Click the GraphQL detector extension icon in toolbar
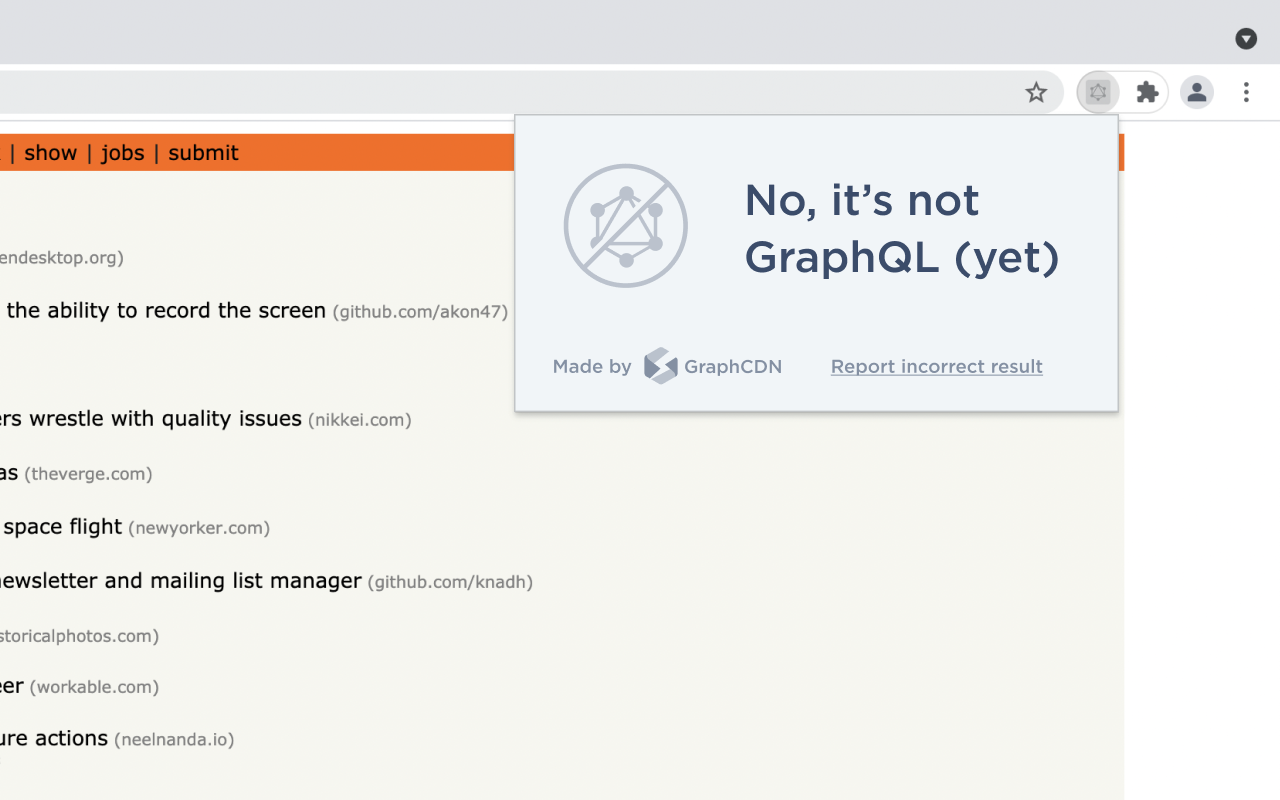Viewport: 1280px width, 800px height. [1097, 92]
